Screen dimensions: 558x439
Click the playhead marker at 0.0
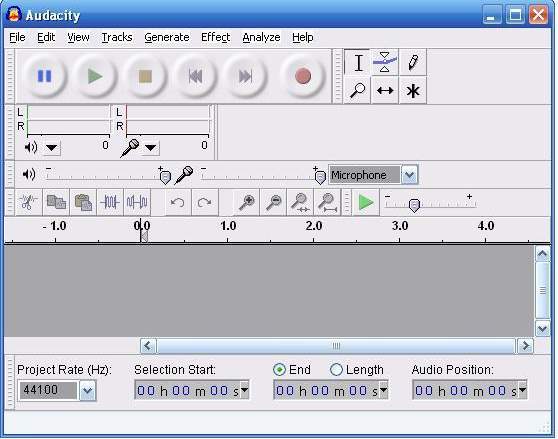point(144,237)
